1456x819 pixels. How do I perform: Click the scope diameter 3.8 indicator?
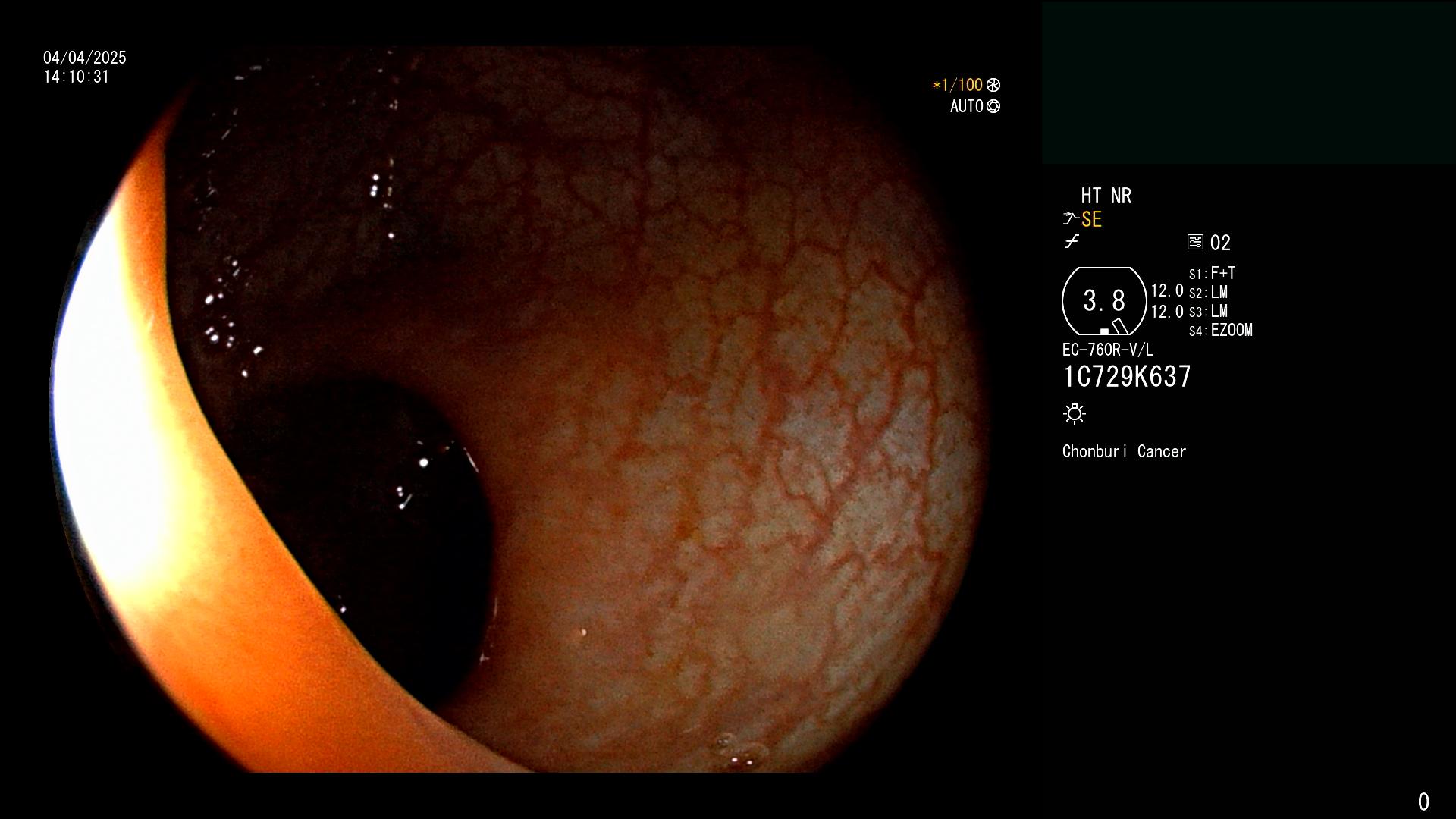[1104, 301]
